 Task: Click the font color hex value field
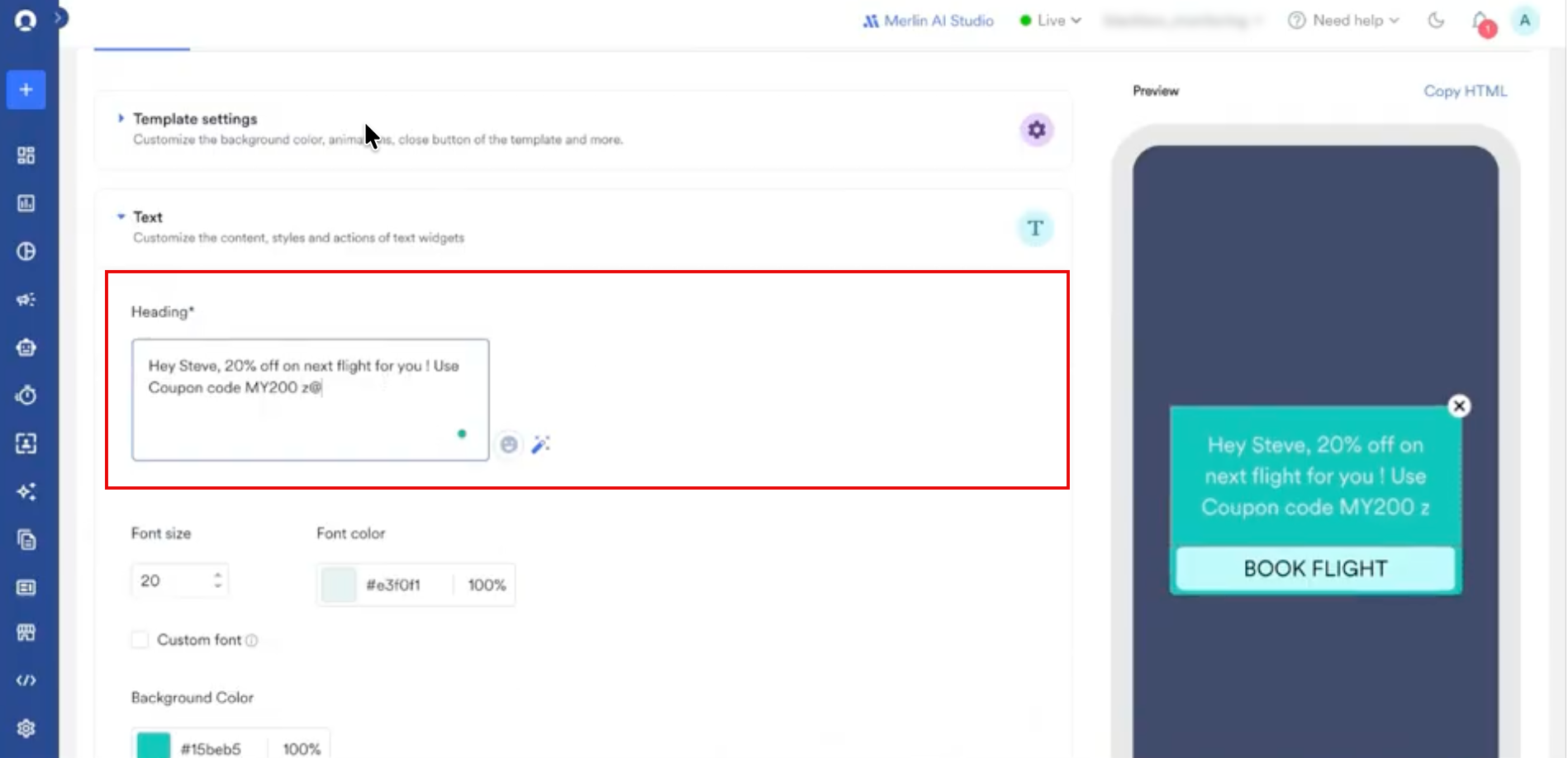[393, 585]
